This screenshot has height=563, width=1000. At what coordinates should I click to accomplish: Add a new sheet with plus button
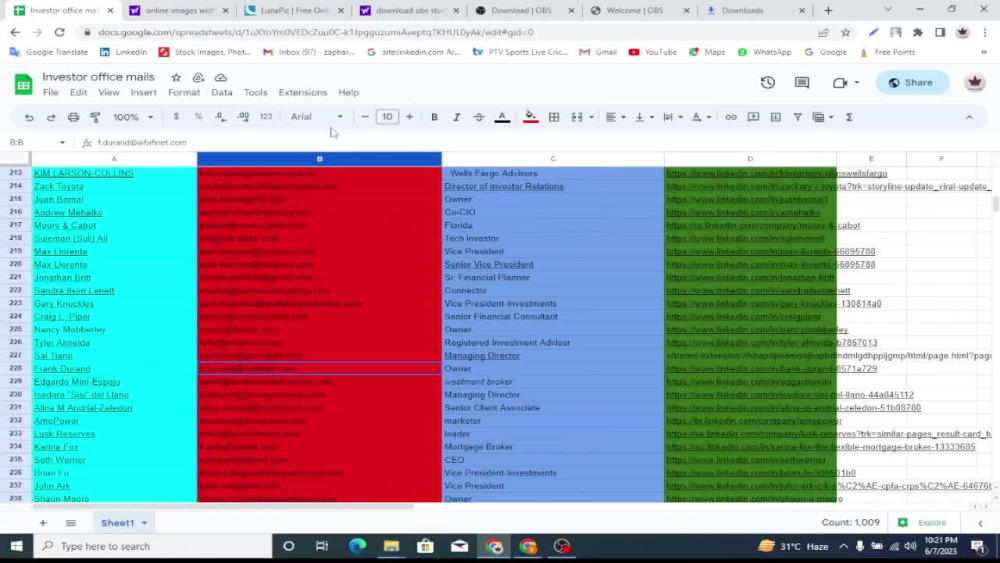click(43, 523)
